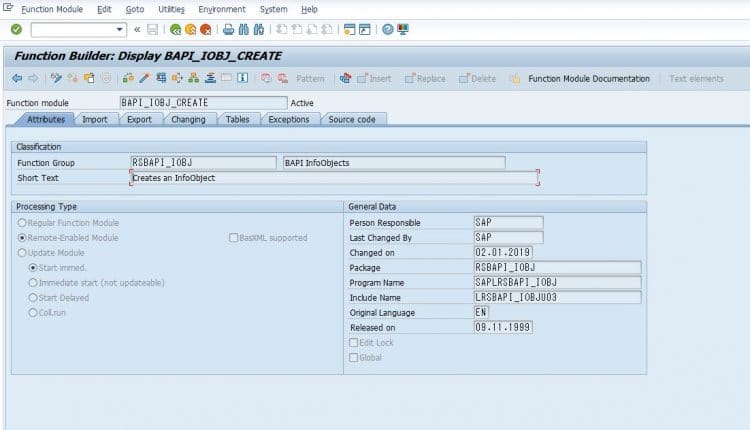Select Update Module radio button
The image size is (750, 430).
point(22,253)
